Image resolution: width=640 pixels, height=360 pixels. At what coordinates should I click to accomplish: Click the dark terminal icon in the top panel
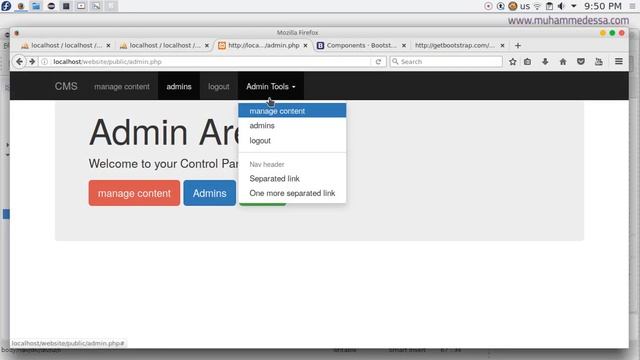66,6
